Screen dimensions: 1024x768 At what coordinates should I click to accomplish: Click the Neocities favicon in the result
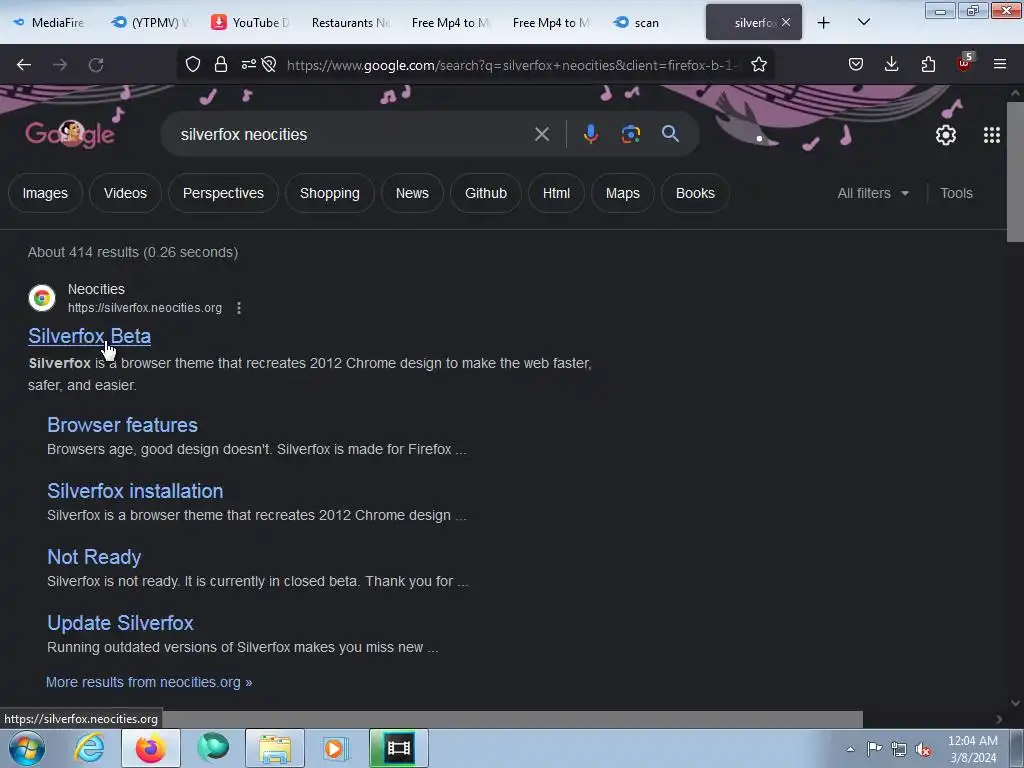[42, 298]
